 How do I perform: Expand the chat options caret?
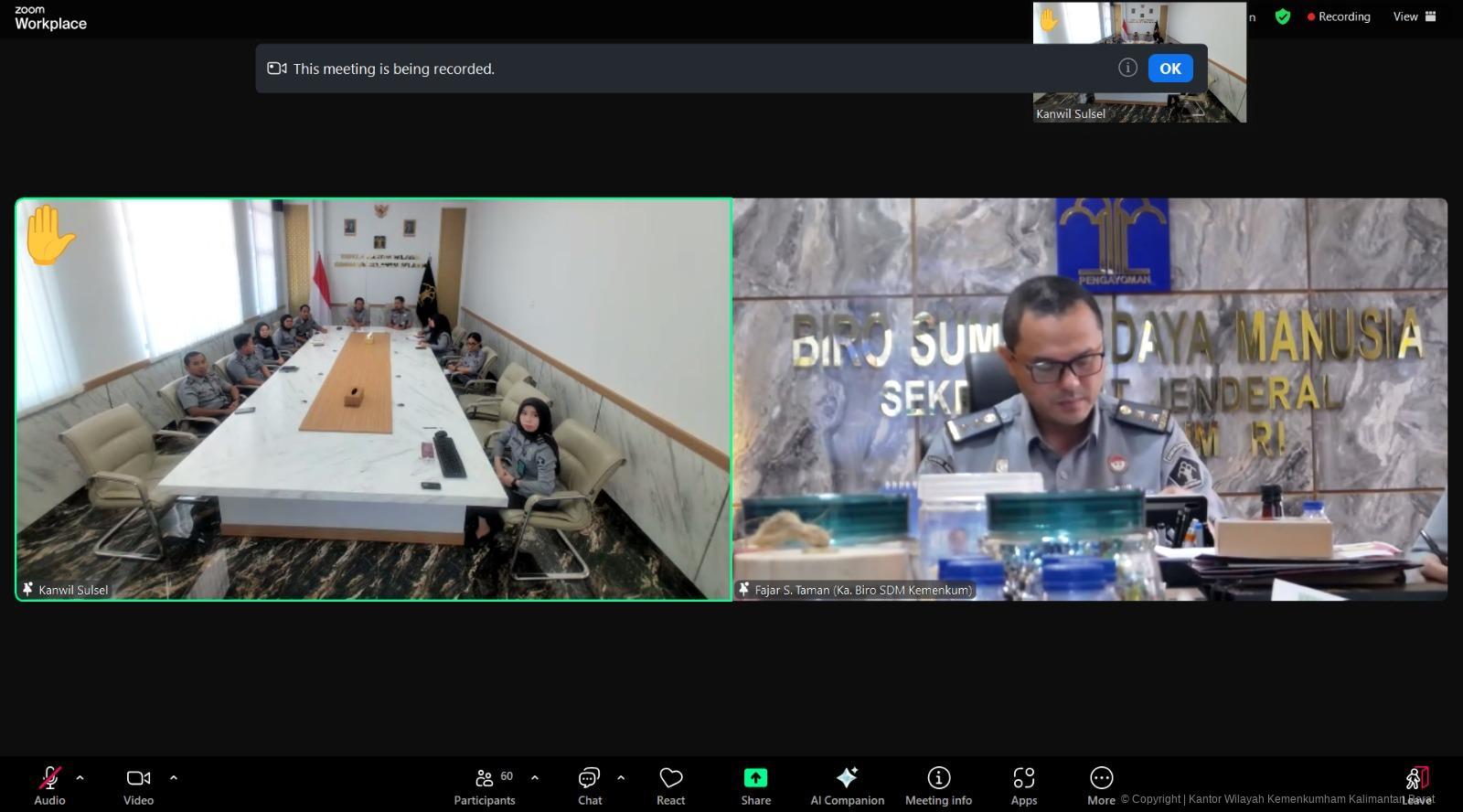pos(621,778)
